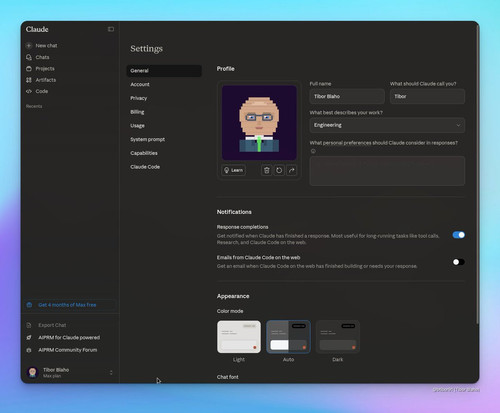Click the gift icon for Max offer

point(29,305)
